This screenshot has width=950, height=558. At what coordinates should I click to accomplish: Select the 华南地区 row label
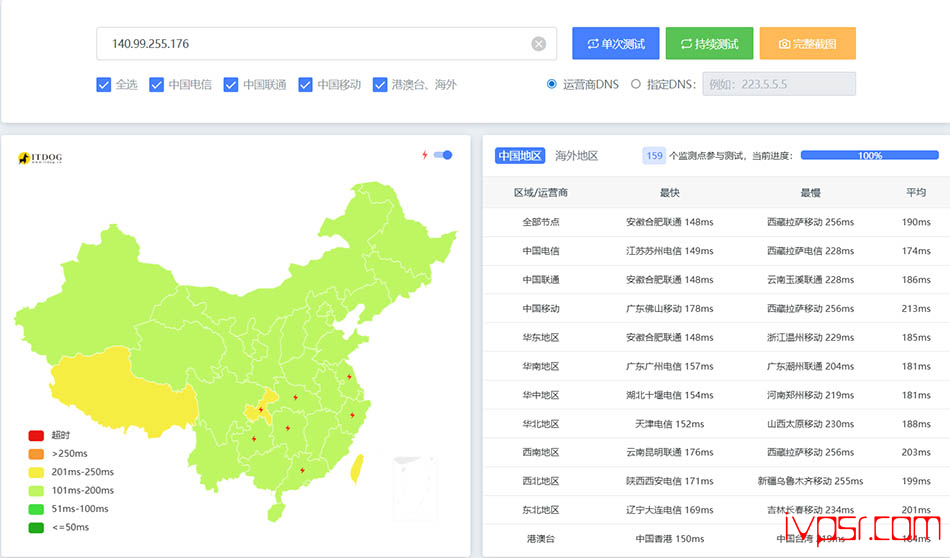(540, 366)
